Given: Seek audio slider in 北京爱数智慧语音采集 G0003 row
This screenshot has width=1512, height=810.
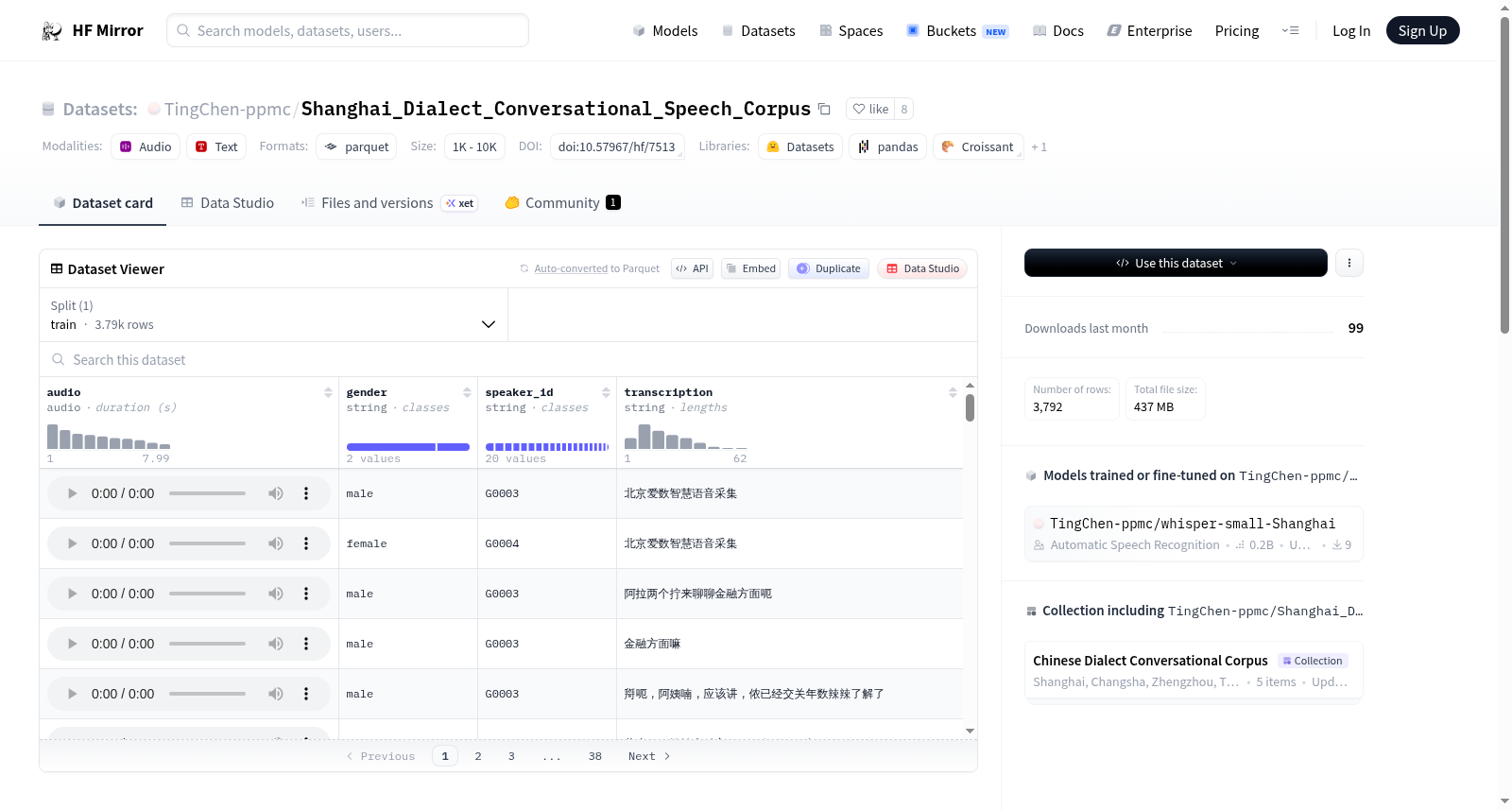Looking at the screenshot, I should coord(207,493).
